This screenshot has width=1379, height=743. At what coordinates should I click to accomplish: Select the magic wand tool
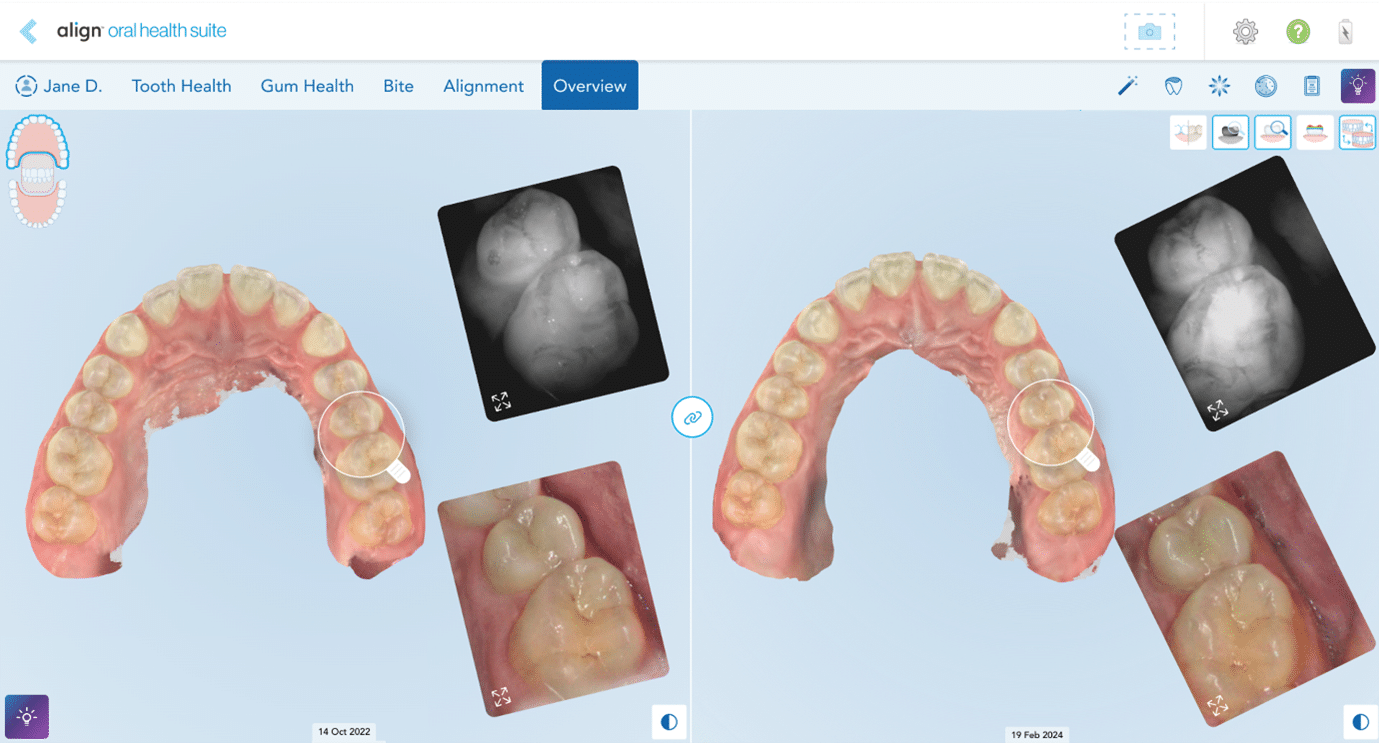click(x=1128, y=86)
